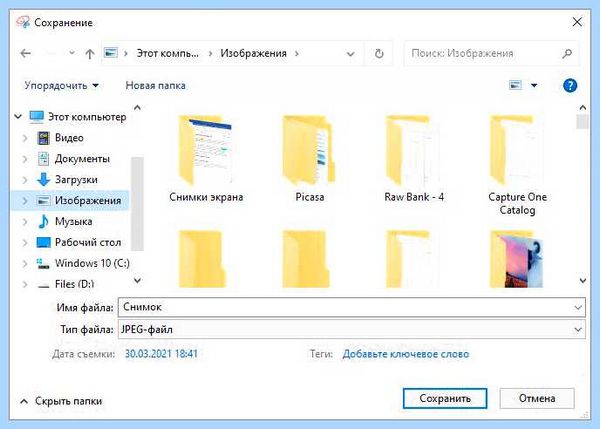Select 'Files (D:)' drive
Image resolution: width=600 pixels, height=429 pixels.
click(x=74, y=284)
